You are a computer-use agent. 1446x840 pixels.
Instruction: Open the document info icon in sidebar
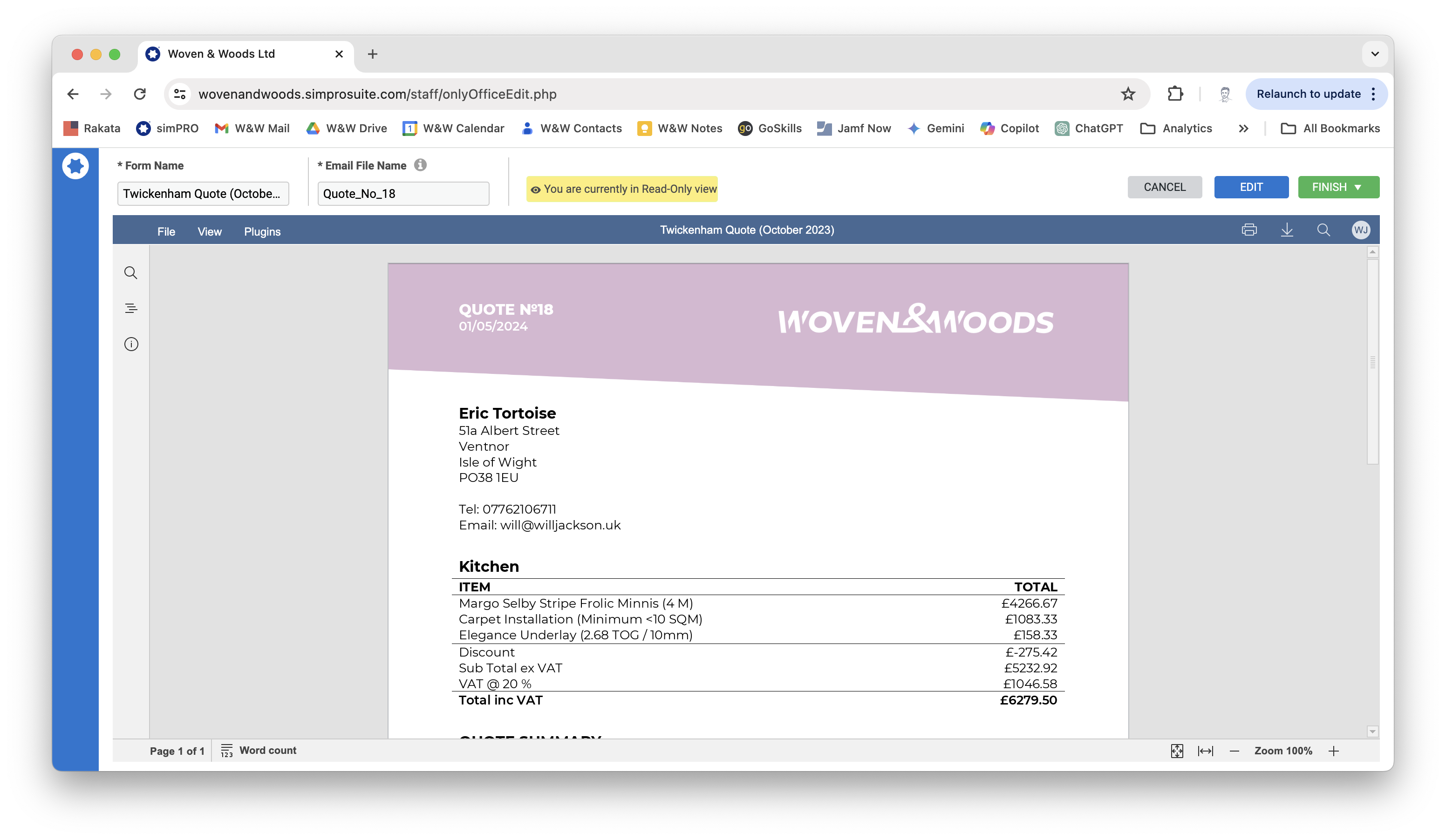click(x=131, y=344)
